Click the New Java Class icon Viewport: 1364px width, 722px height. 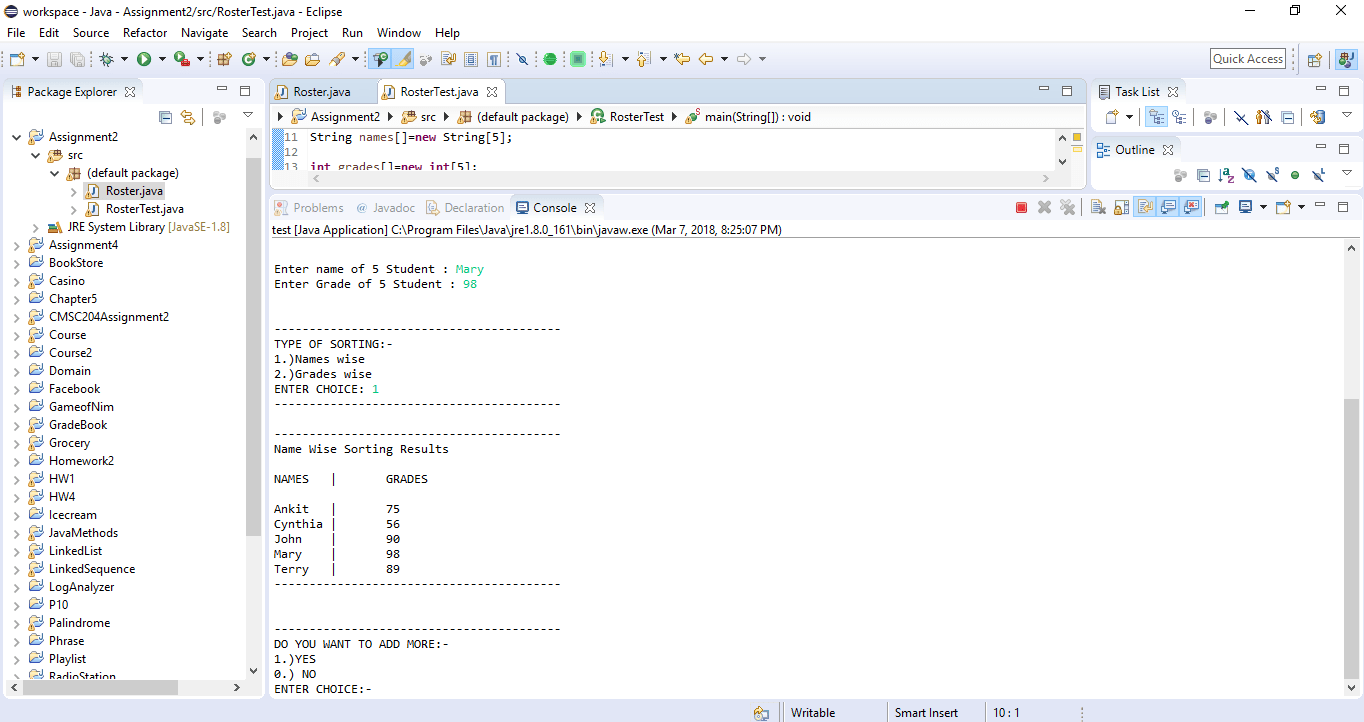(249, 59)
